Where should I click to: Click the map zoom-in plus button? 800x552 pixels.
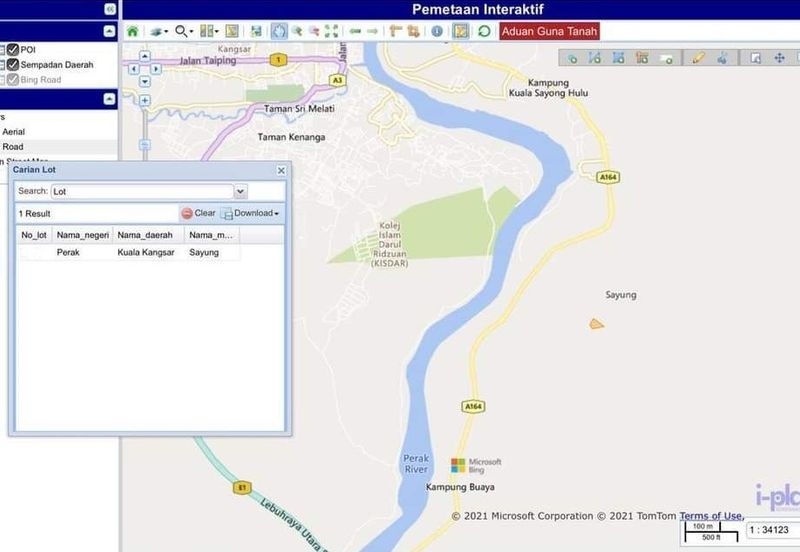145,100
